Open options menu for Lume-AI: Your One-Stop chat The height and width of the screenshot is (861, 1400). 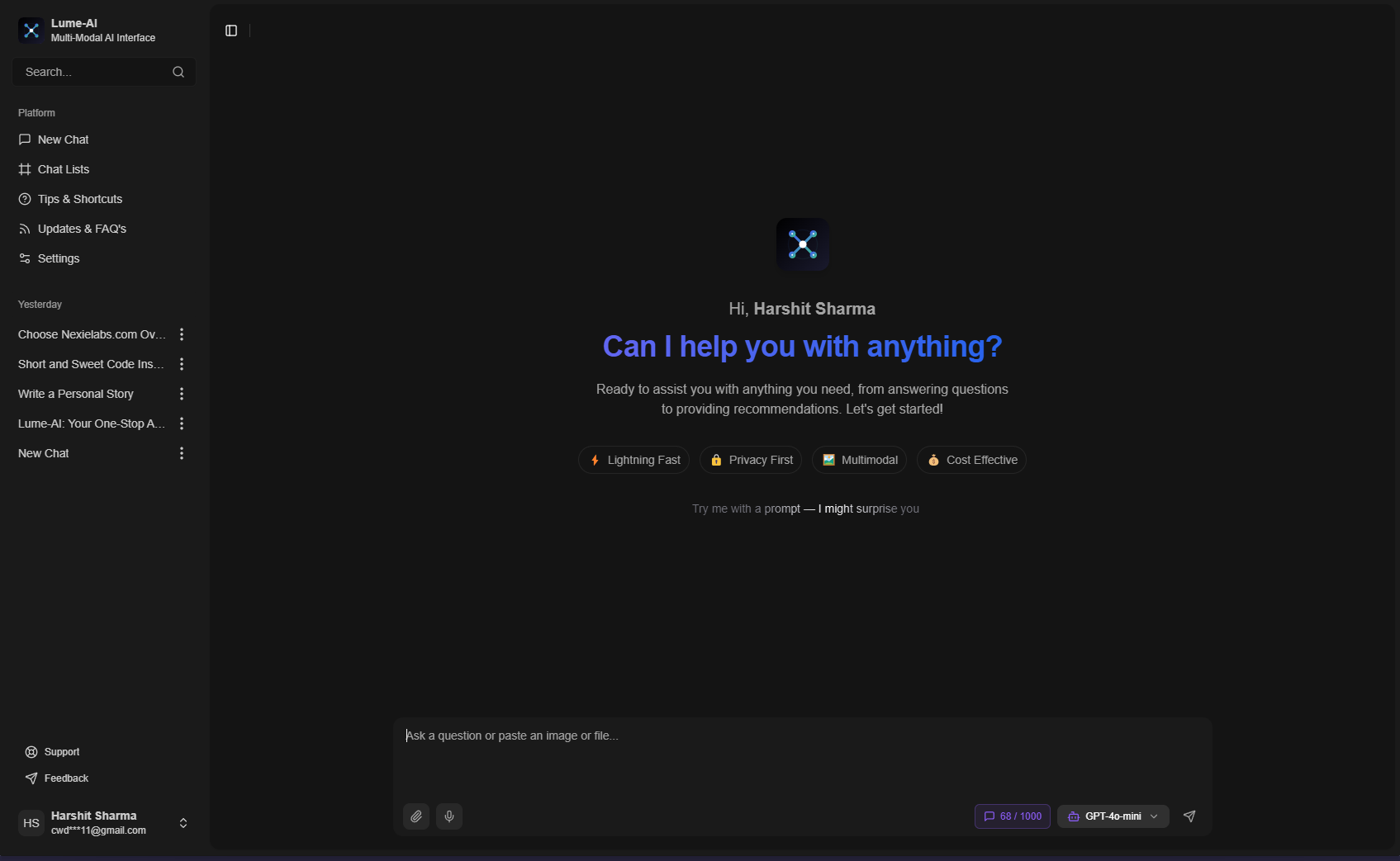point(182,423)
